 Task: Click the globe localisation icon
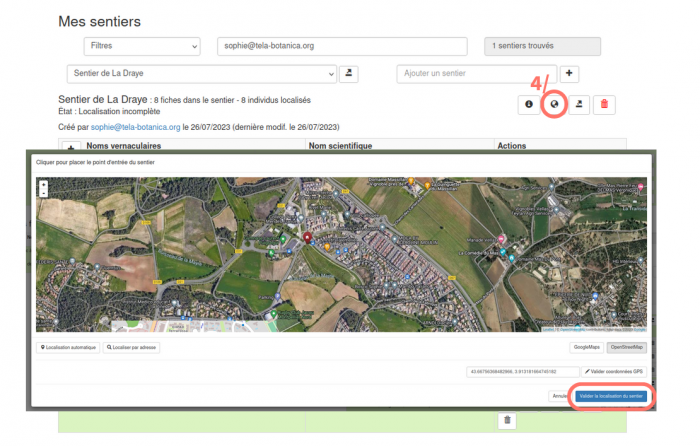point(554,104)
